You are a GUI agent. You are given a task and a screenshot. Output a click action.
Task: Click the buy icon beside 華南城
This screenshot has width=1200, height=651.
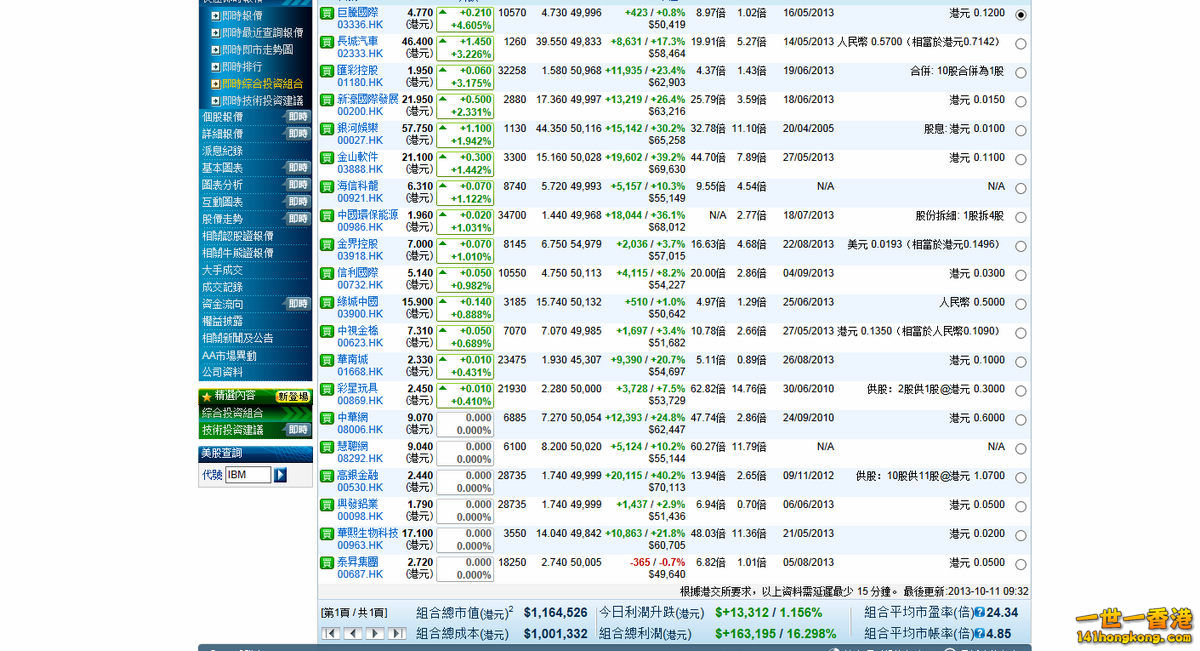[x=327, y=360]
